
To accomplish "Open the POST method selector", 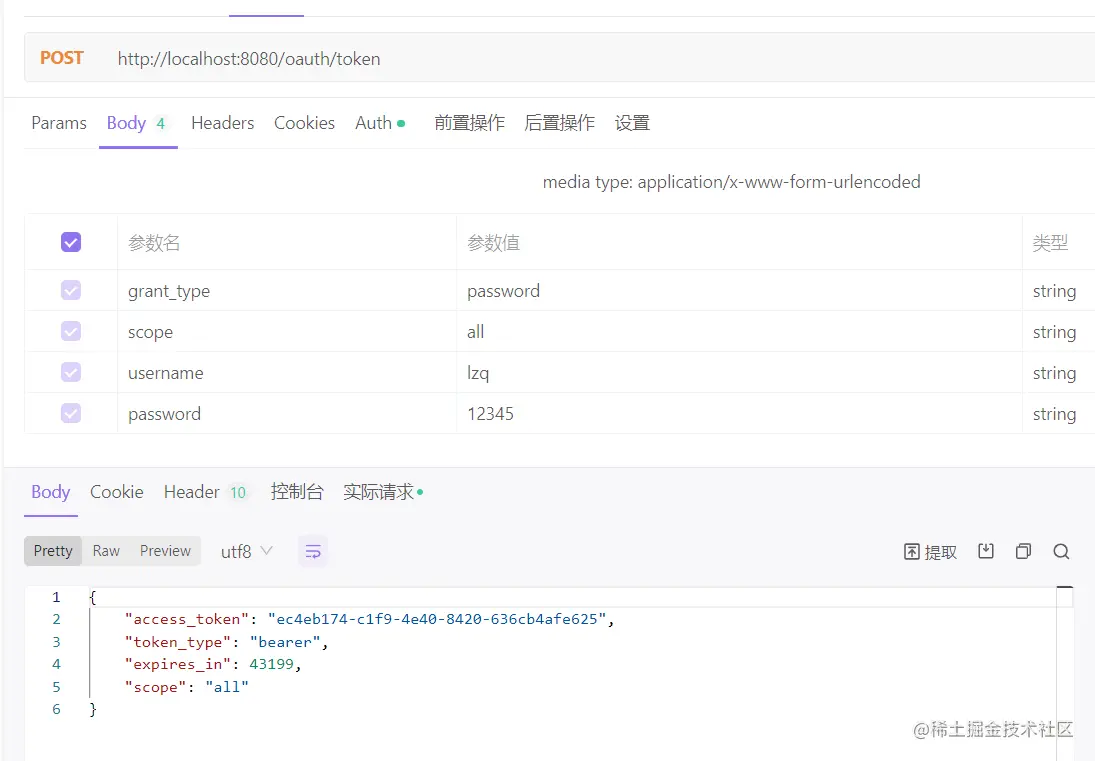I will [x=61, y=58].
